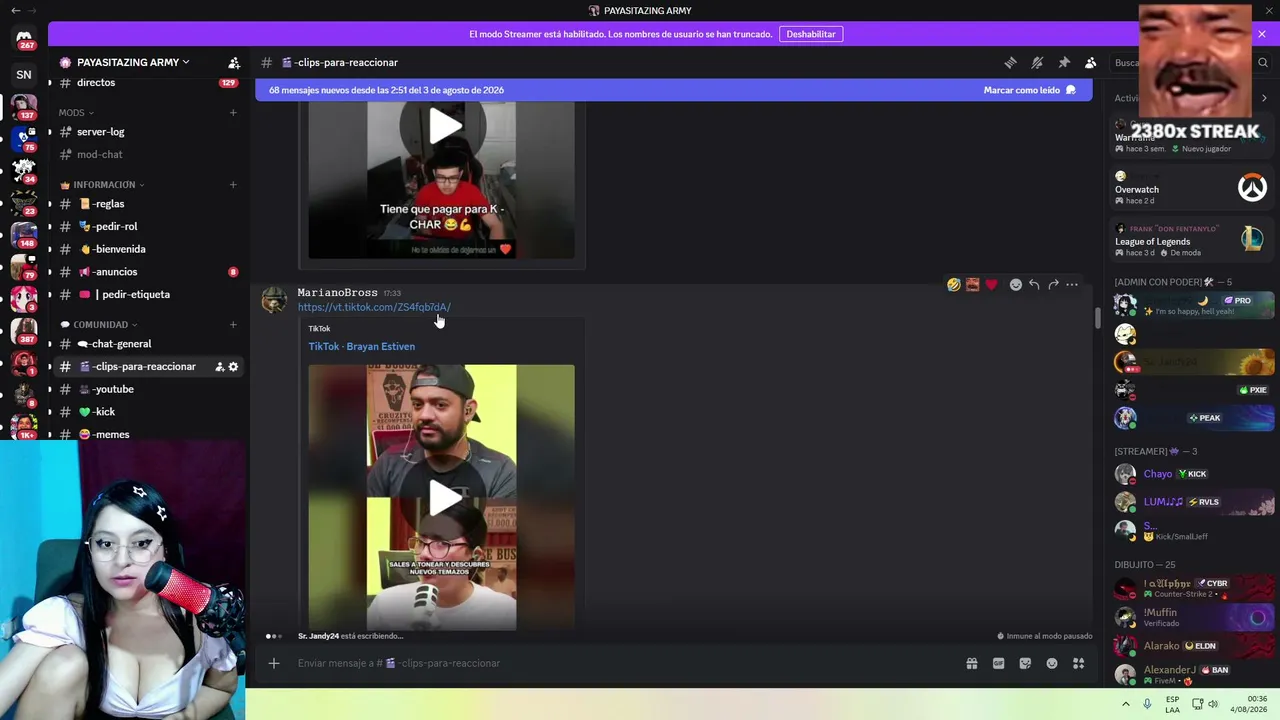Send a gift using the gift icon
This screenshot has width=1280, height=720.
pyautogui.click(x=971, y=663)
